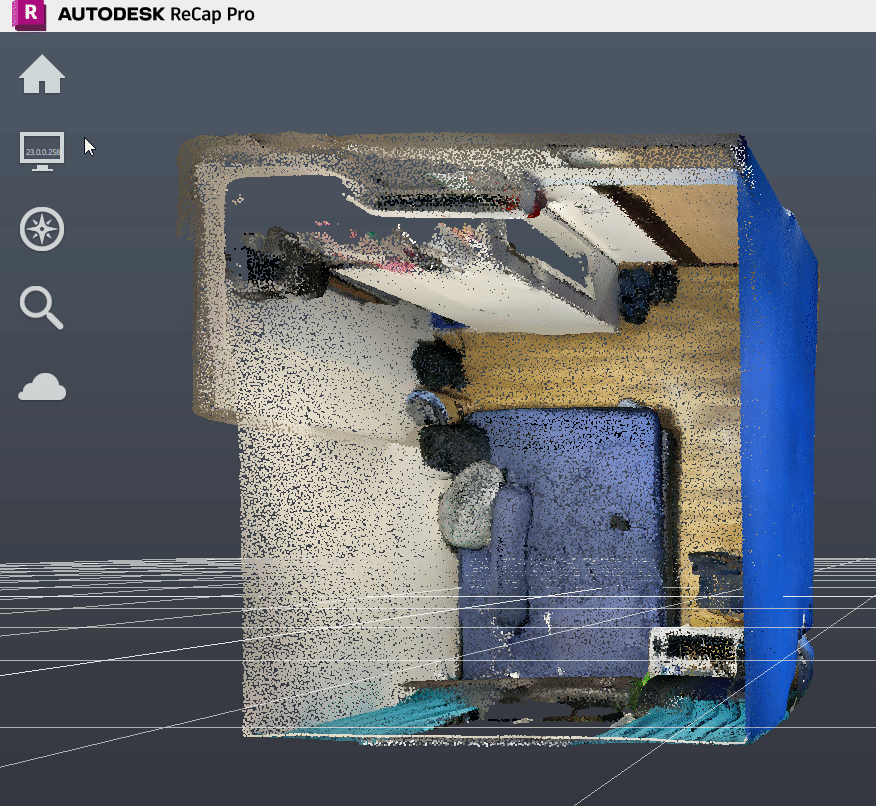Select the Navigation compass icon
The height and width of the screenshot is (806, 876).
pyautogui.click(x=42, y=229)
